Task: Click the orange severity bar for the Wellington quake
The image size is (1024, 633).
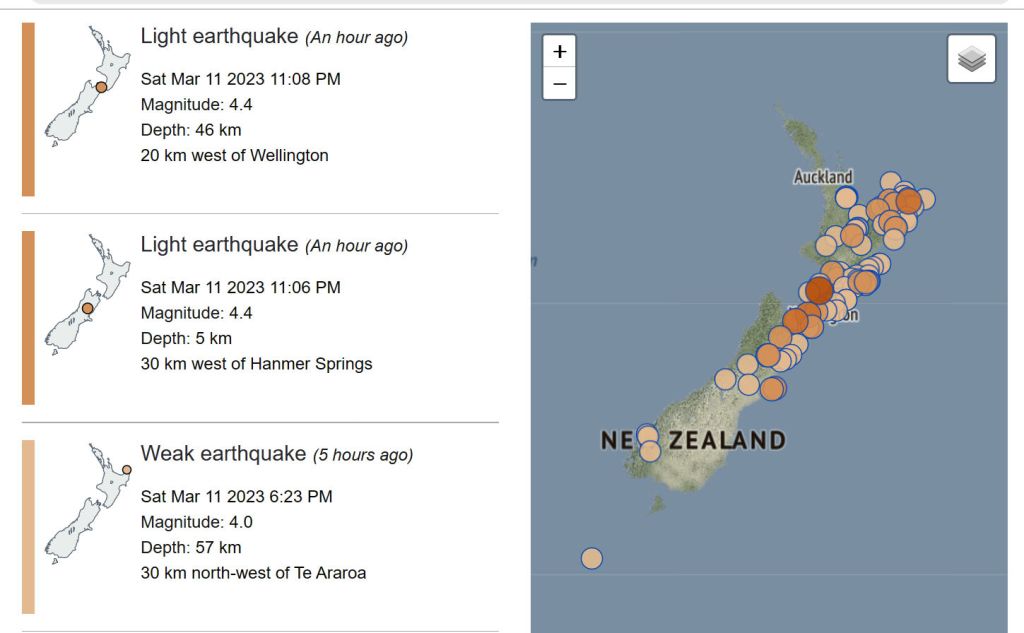Action: pos(28,109)
